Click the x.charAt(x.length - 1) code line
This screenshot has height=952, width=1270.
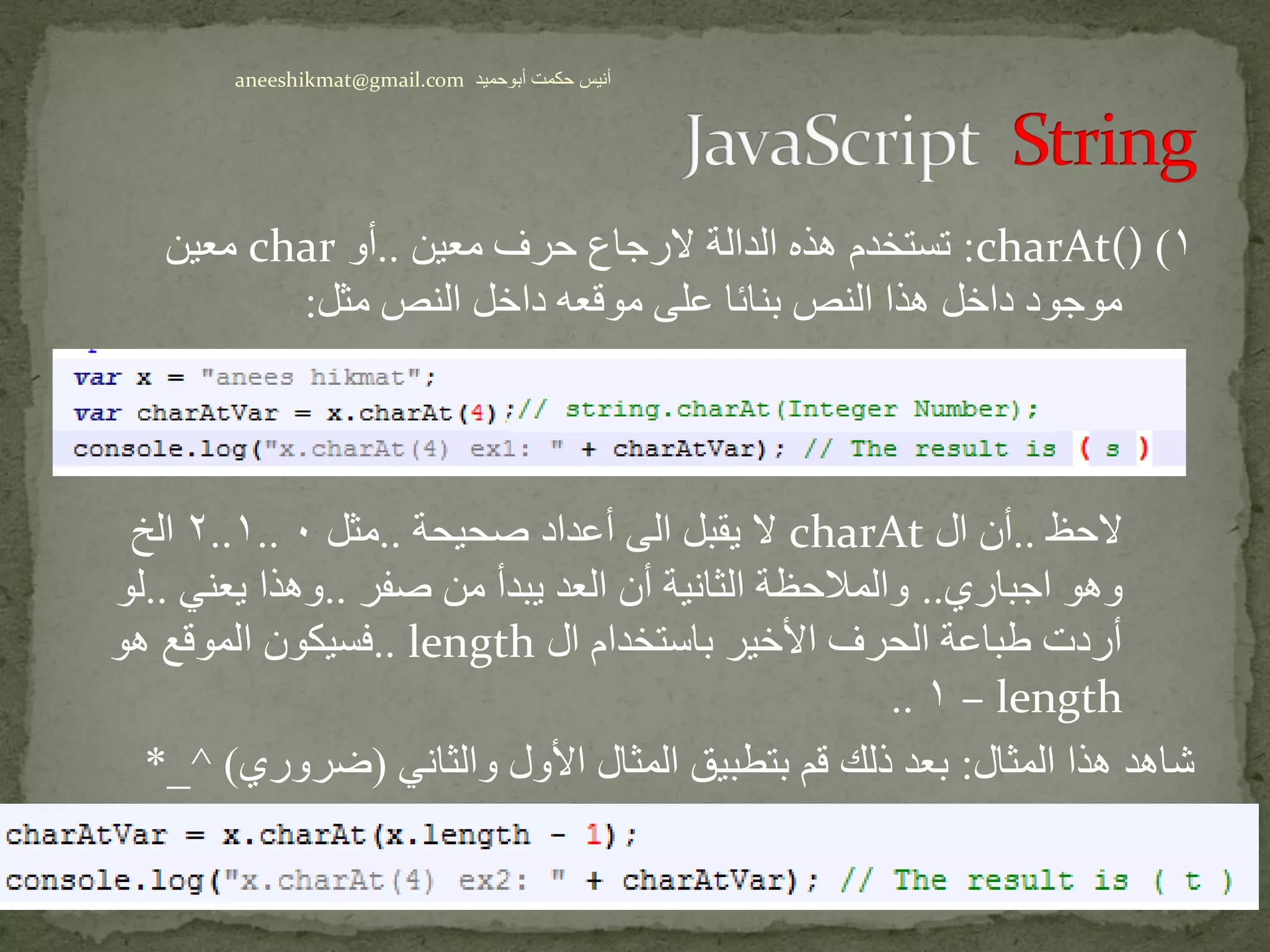coord(321,835)
